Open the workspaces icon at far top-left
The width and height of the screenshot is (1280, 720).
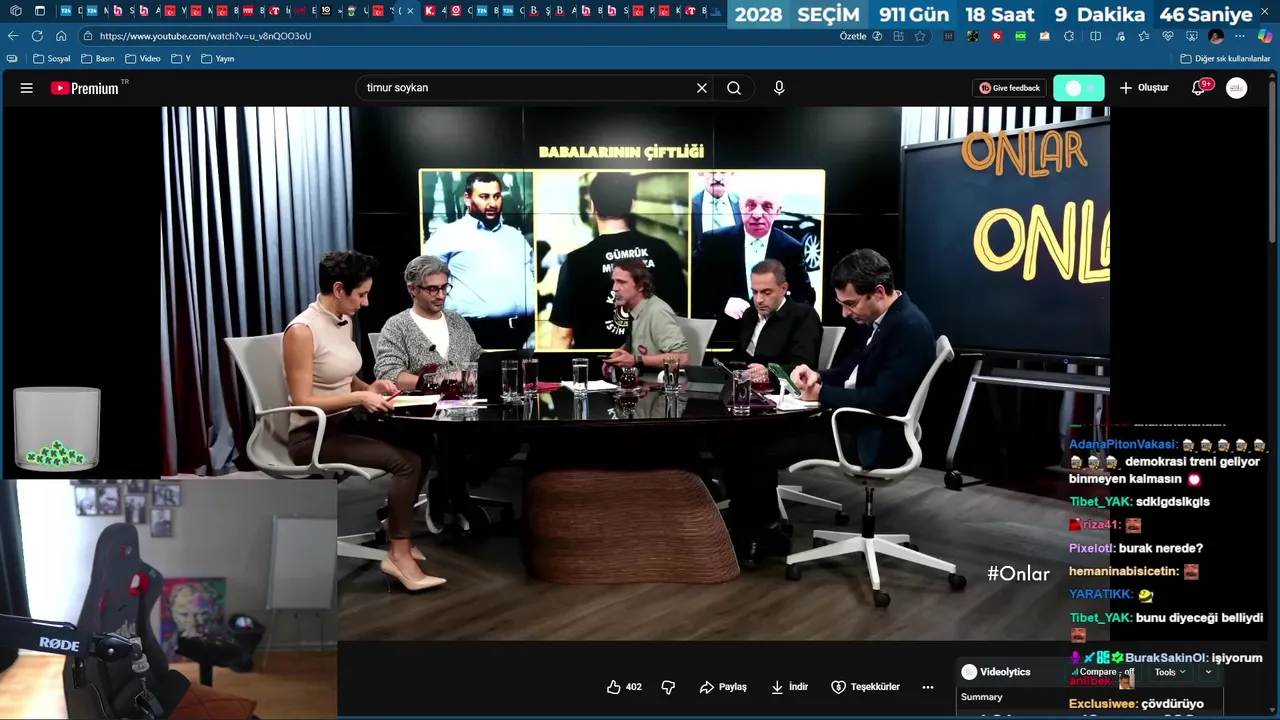tap(15, 11)
